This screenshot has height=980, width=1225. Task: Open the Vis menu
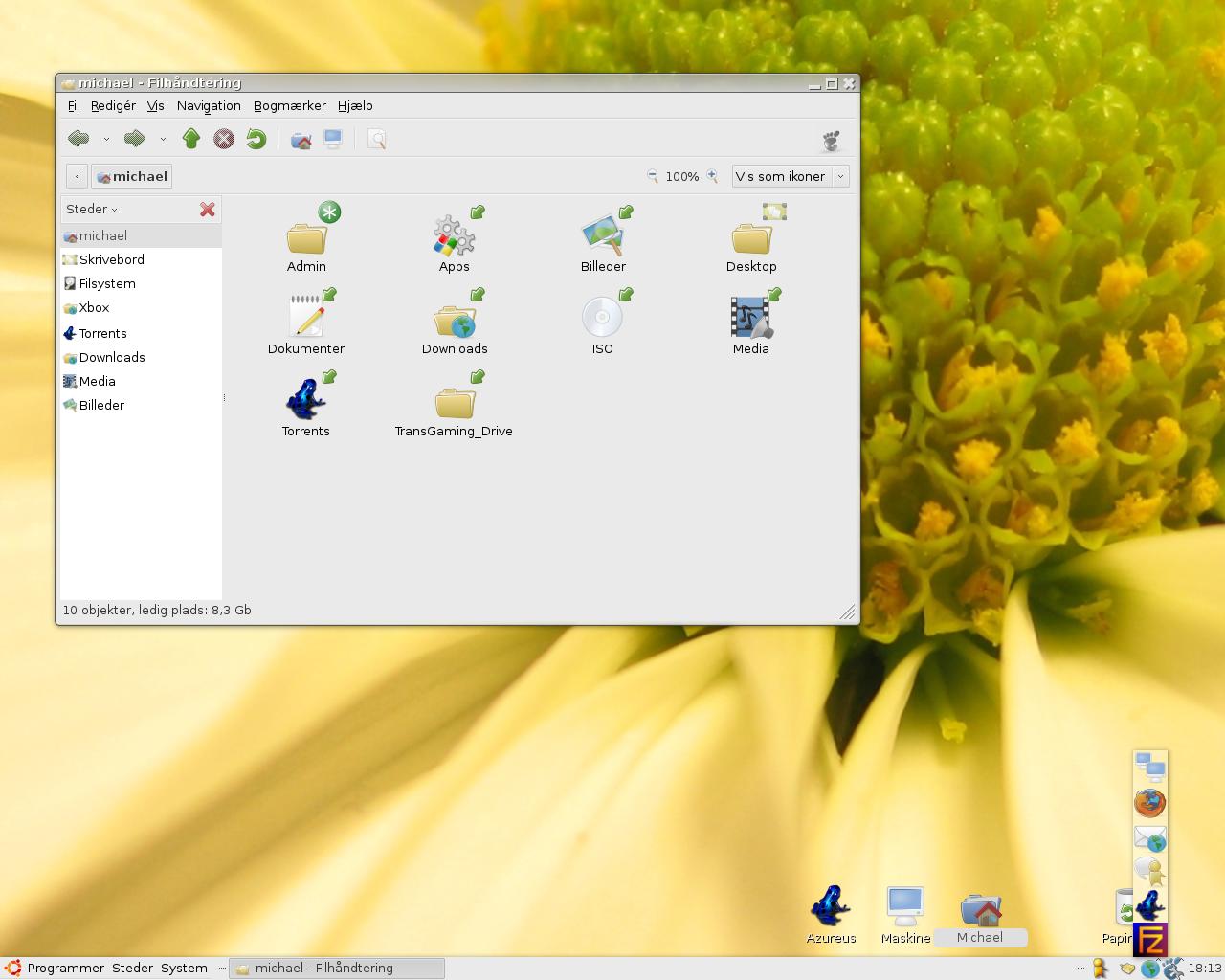(155, 106)
